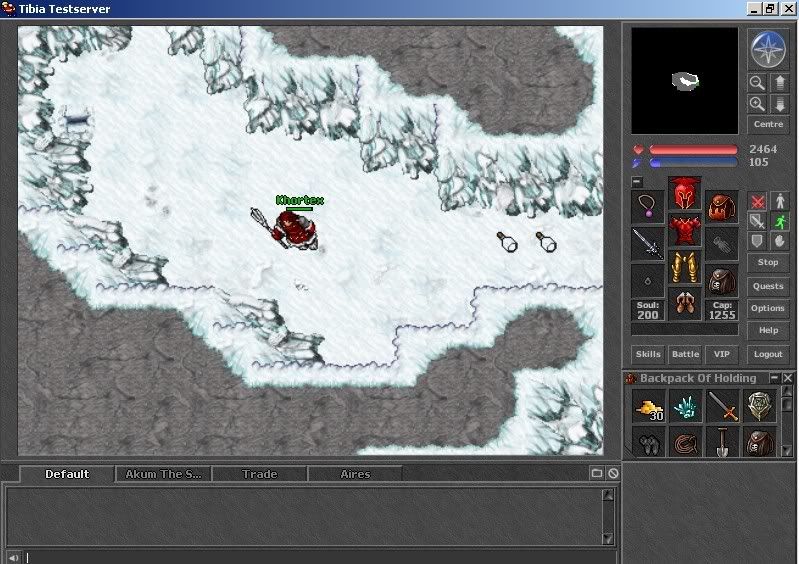Minimize the Backpack Of Holding container
Viewport: 799px width, 564px height.
pyautogui.click(x=775, y=378)
